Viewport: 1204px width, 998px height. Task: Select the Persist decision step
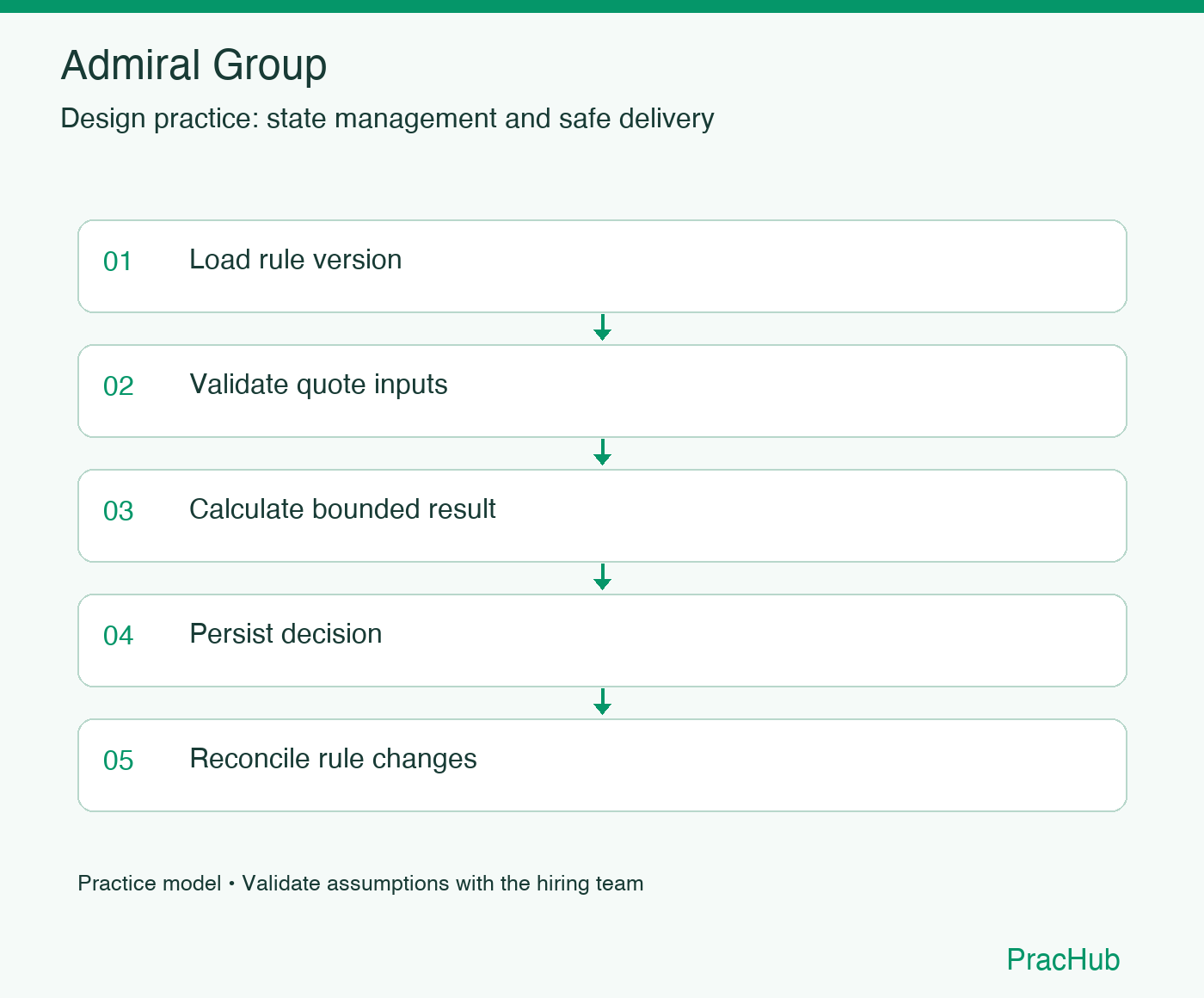(x=602, y=640)
